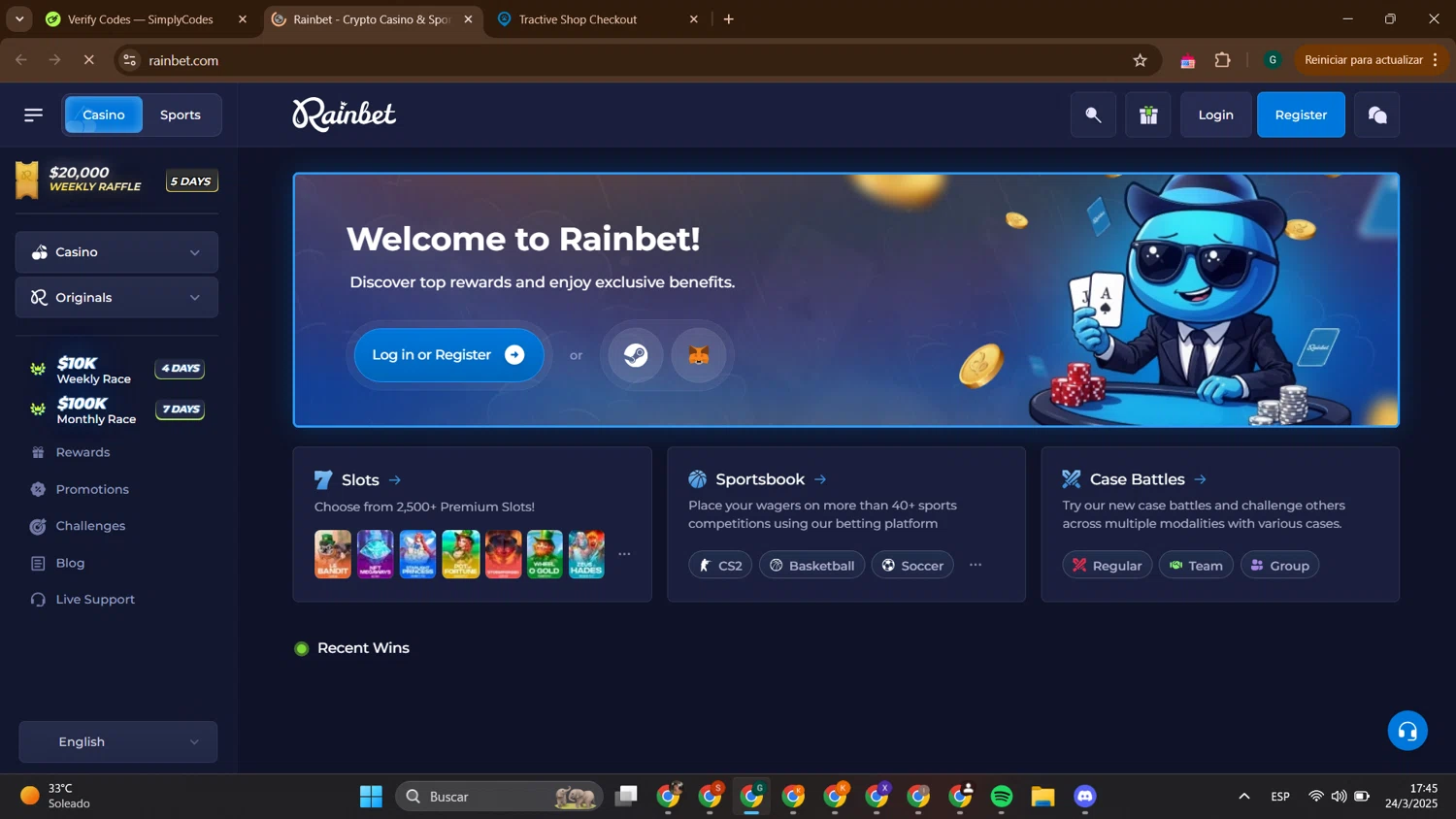Open Task View on the taskbar
Viewport: 1456px width, 819px height.
click(x=627, y=797)
